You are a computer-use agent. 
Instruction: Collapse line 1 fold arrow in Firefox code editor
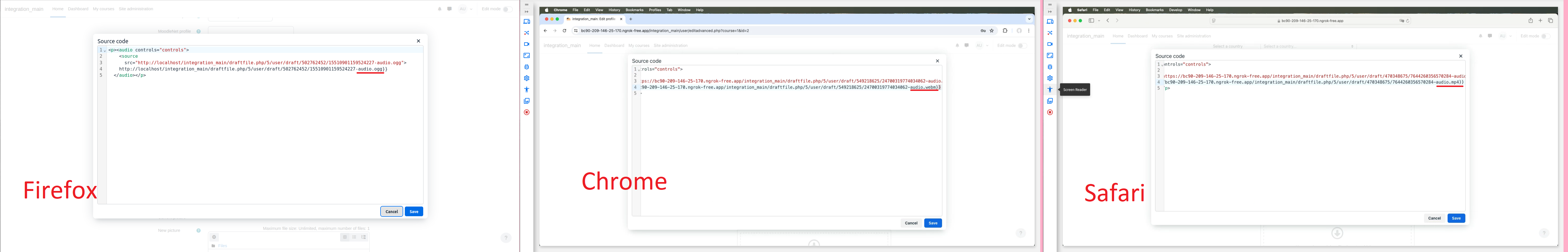[105, 50]
